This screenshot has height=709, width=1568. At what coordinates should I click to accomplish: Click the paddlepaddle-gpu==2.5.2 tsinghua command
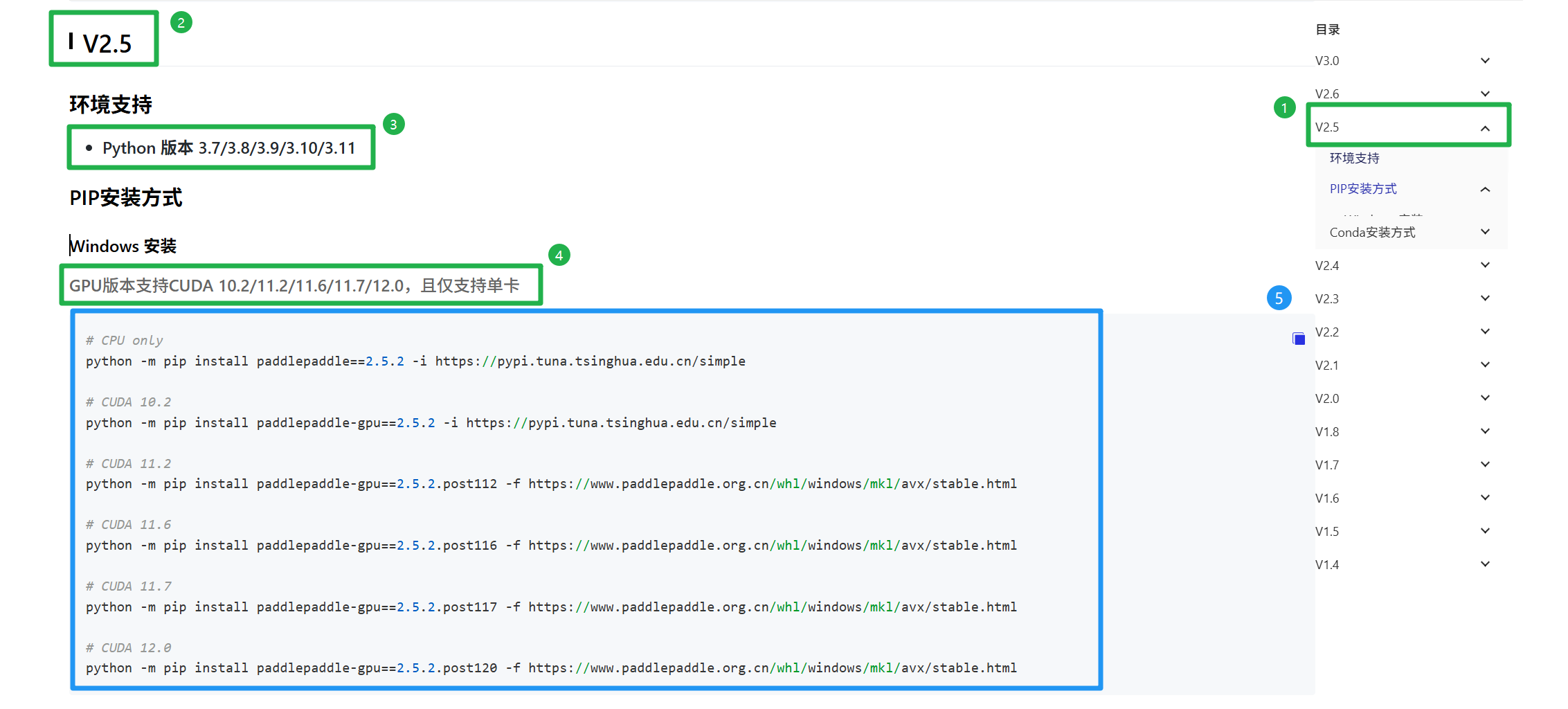point(431,423)
